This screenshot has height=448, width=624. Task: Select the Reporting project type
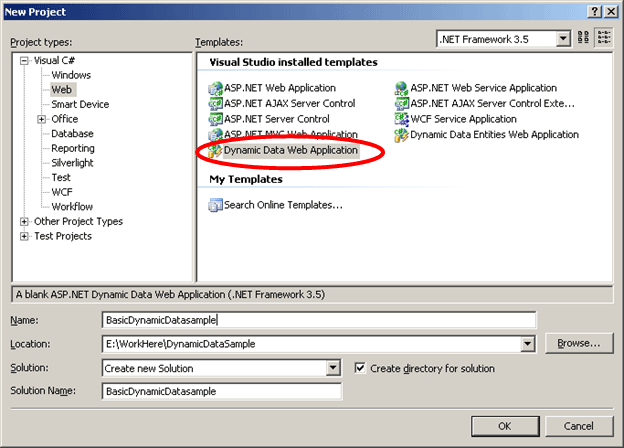click(73, 148)
